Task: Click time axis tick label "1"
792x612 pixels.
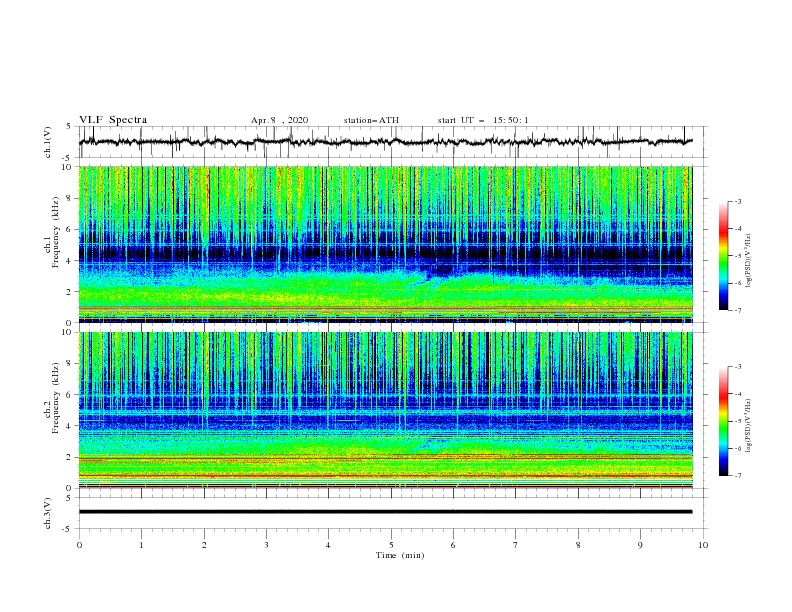Action: tap(141, 545)
